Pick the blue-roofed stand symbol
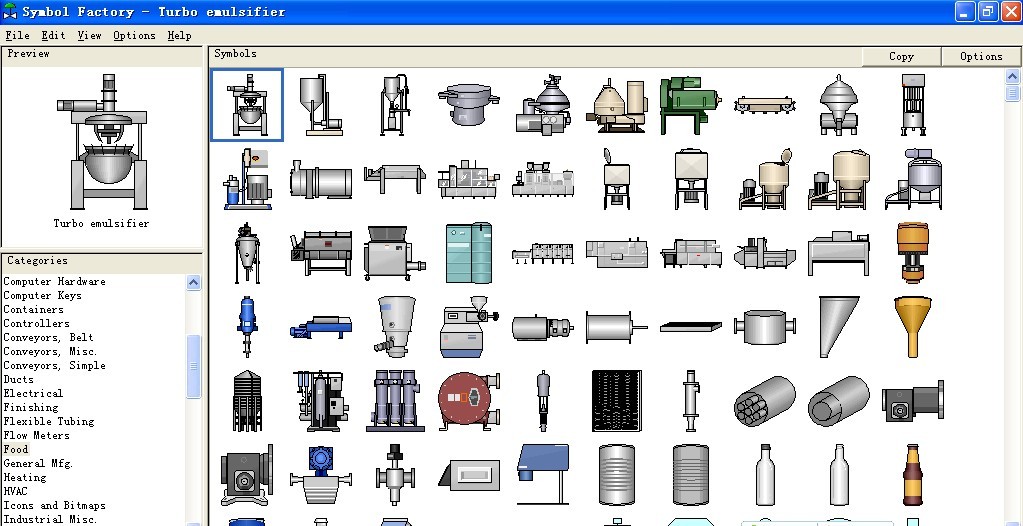Viewport: 1023px width, 526px height. click(x=543, y=475)
